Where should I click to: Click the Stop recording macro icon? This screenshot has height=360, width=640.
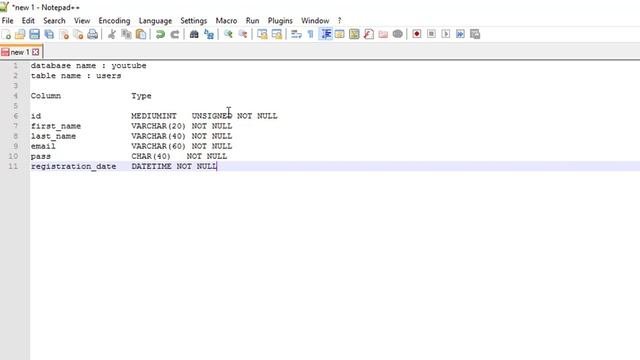[431, 34]
